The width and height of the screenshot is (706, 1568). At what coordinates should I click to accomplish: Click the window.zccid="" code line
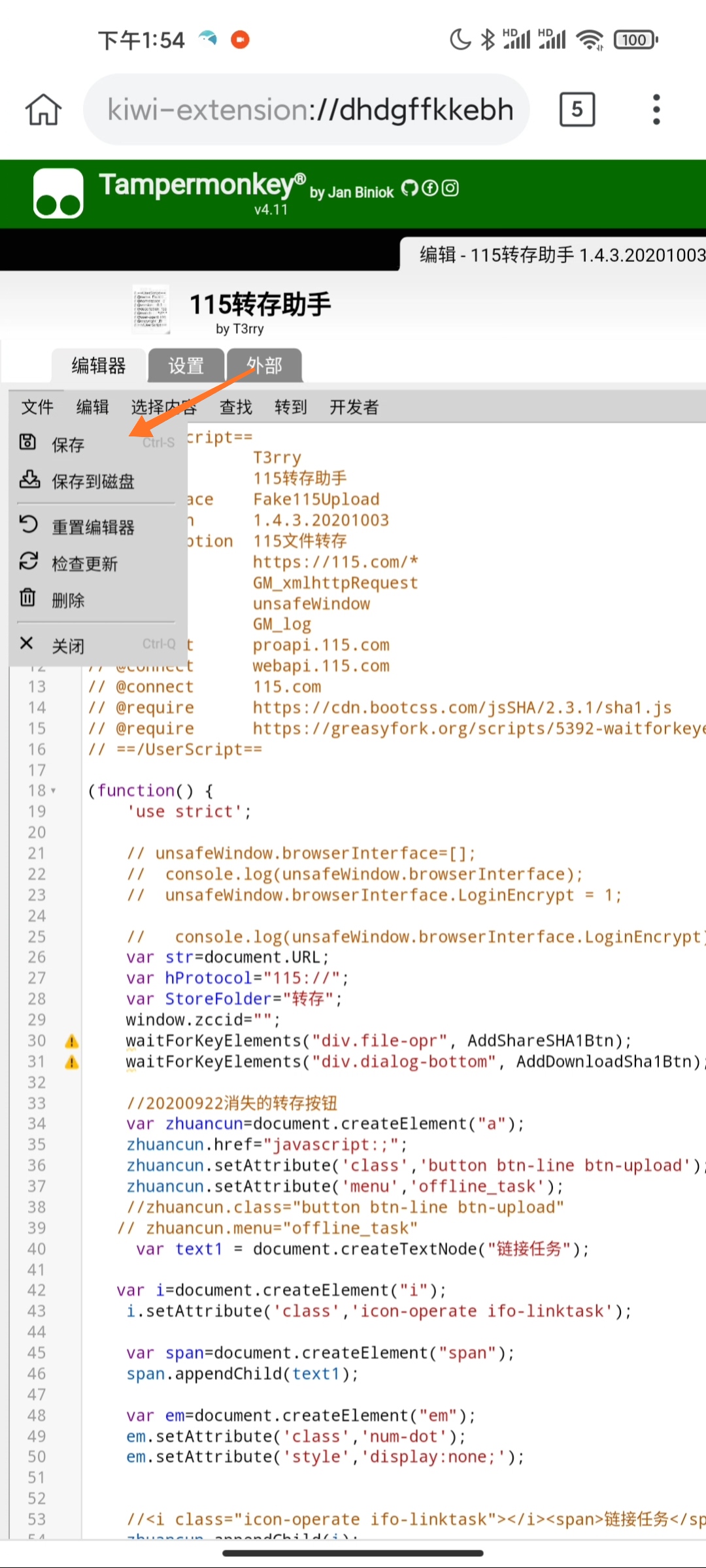tap(203, 1020)
